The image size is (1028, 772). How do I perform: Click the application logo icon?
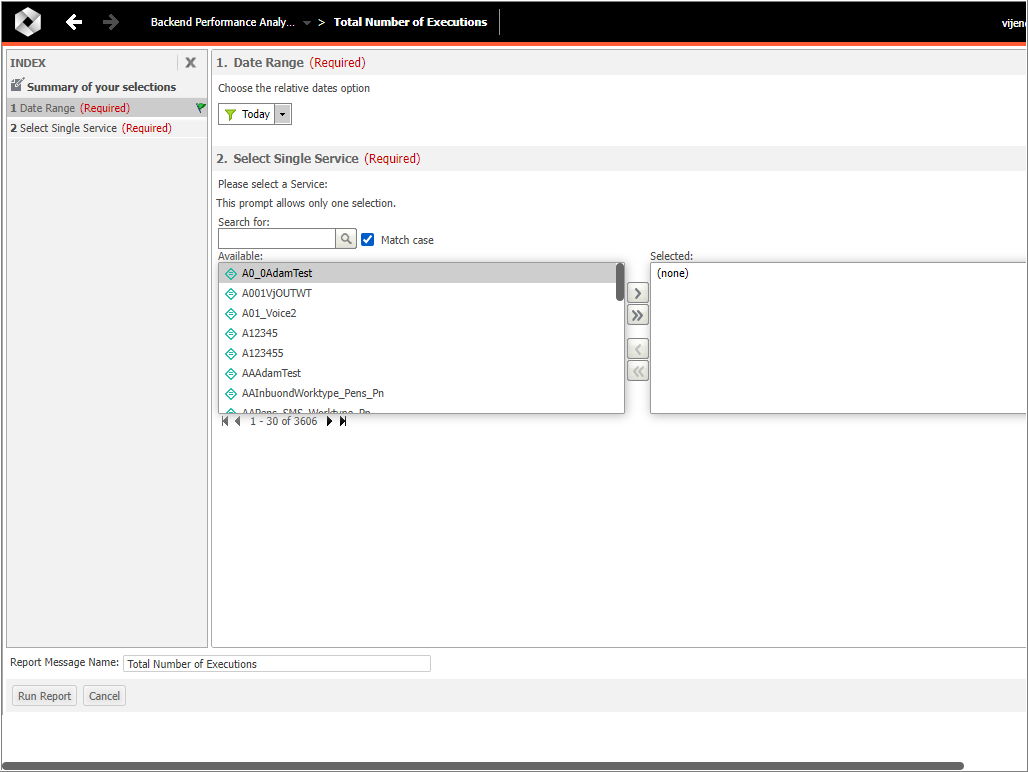coord(28,22)
